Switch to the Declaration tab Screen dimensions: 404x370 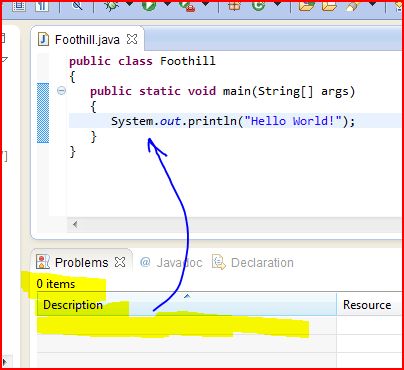(253, 263)
